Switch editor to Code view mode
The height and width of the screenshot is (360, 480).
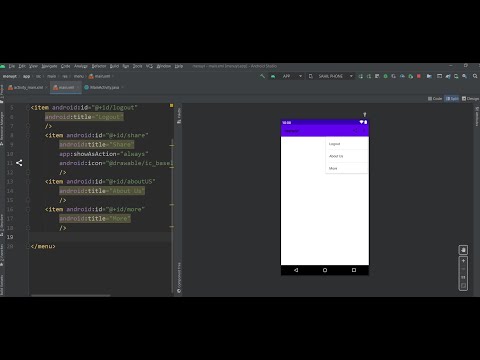coord(435,99)
